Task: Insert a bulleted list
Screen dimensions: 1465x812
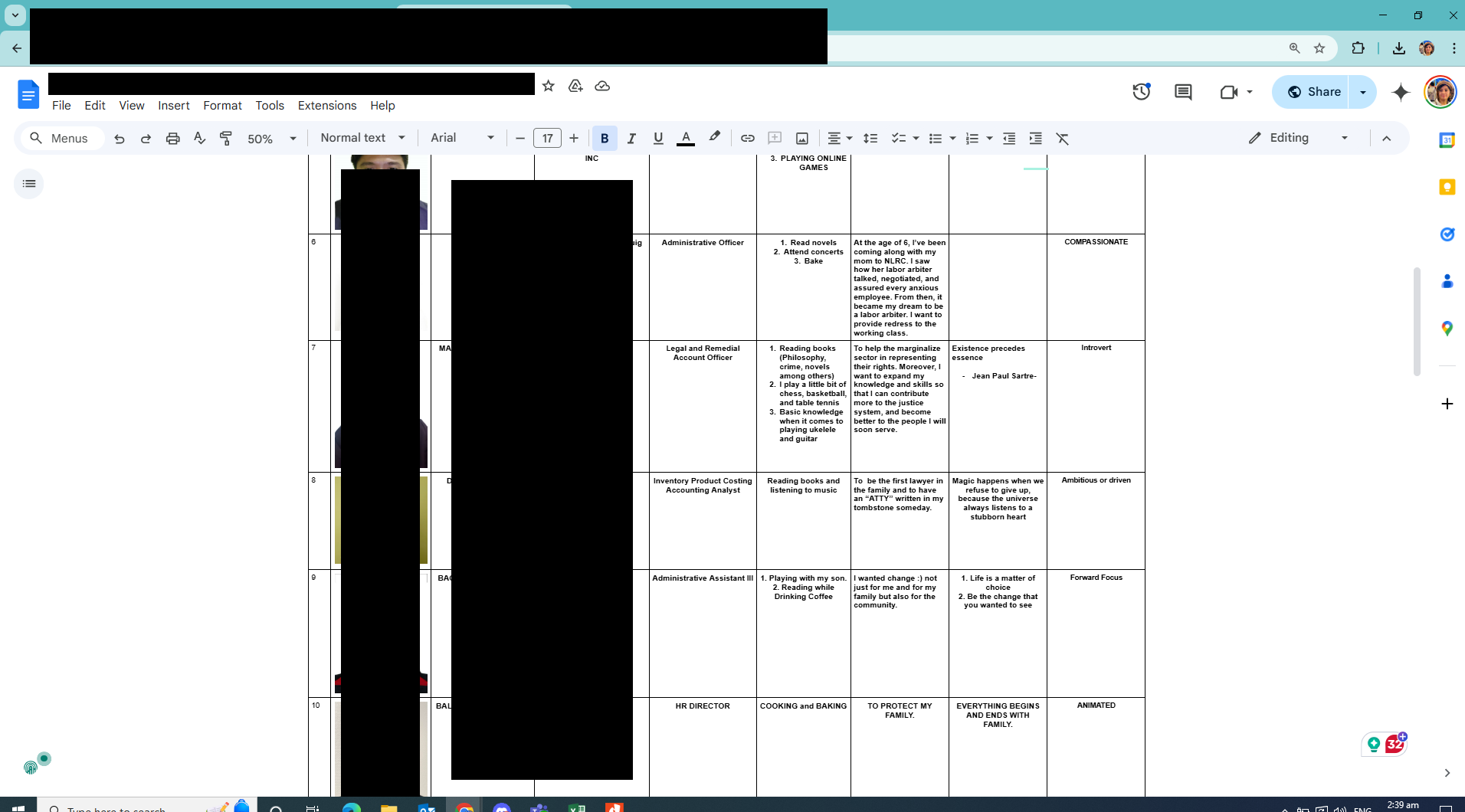Action: [936, 139]
